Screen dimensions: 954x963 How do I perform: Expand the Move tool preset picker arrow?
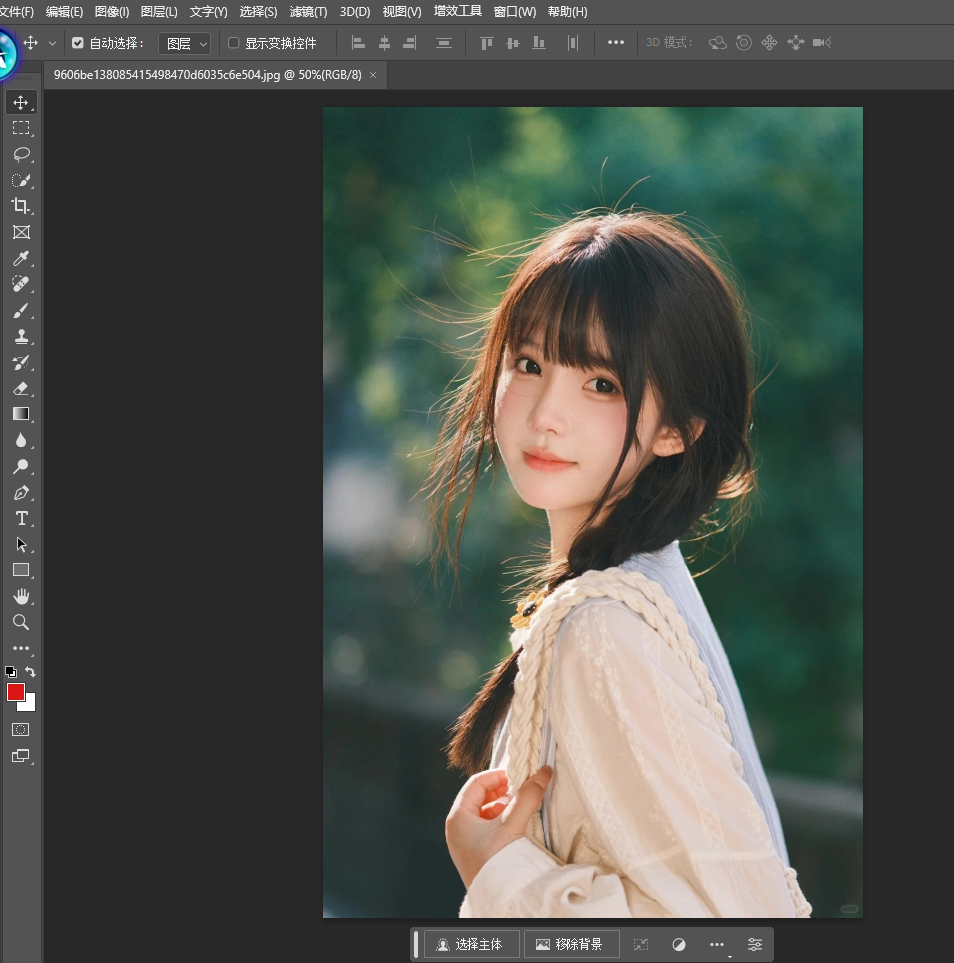(x=52, y=44)
